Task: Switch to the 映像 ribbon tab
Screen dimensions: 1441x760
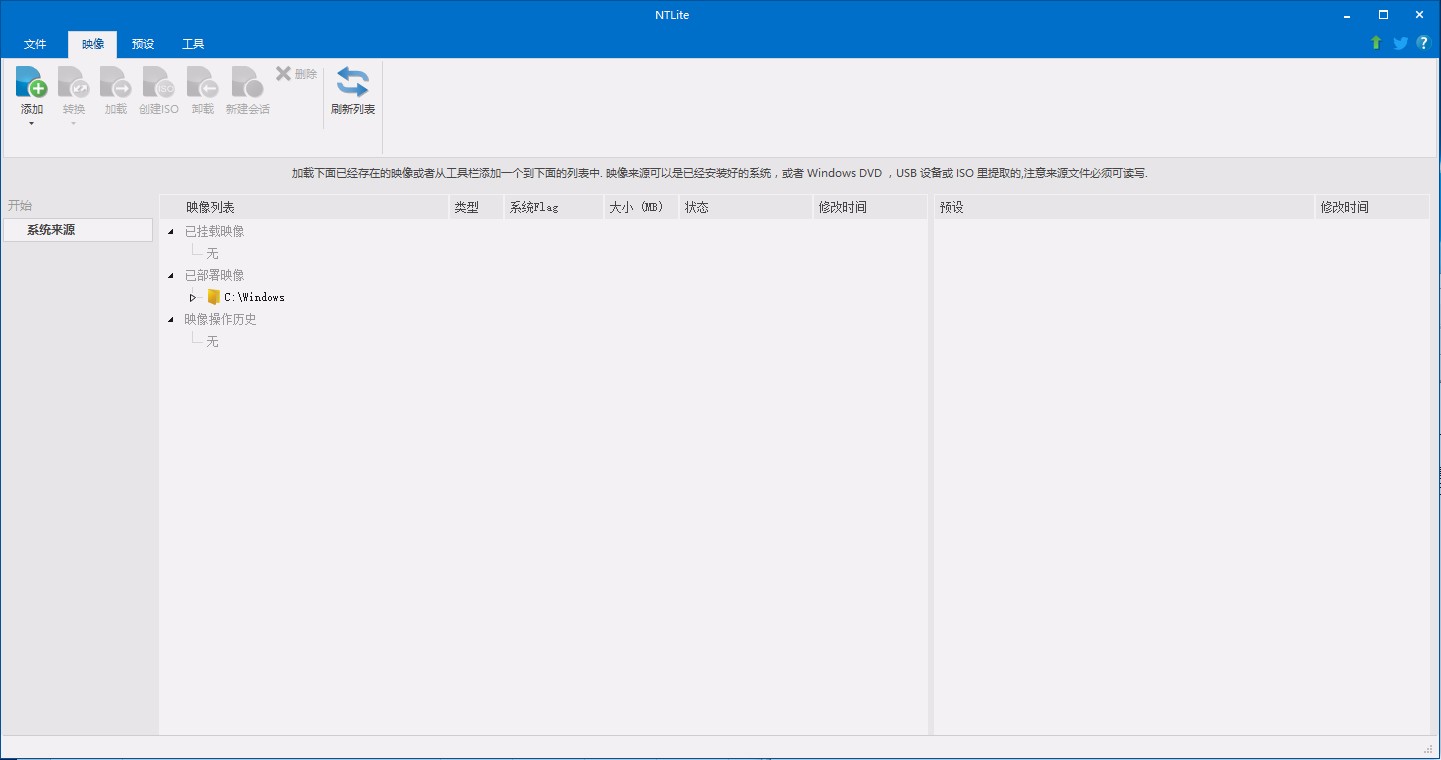Action: pos(93,44)
